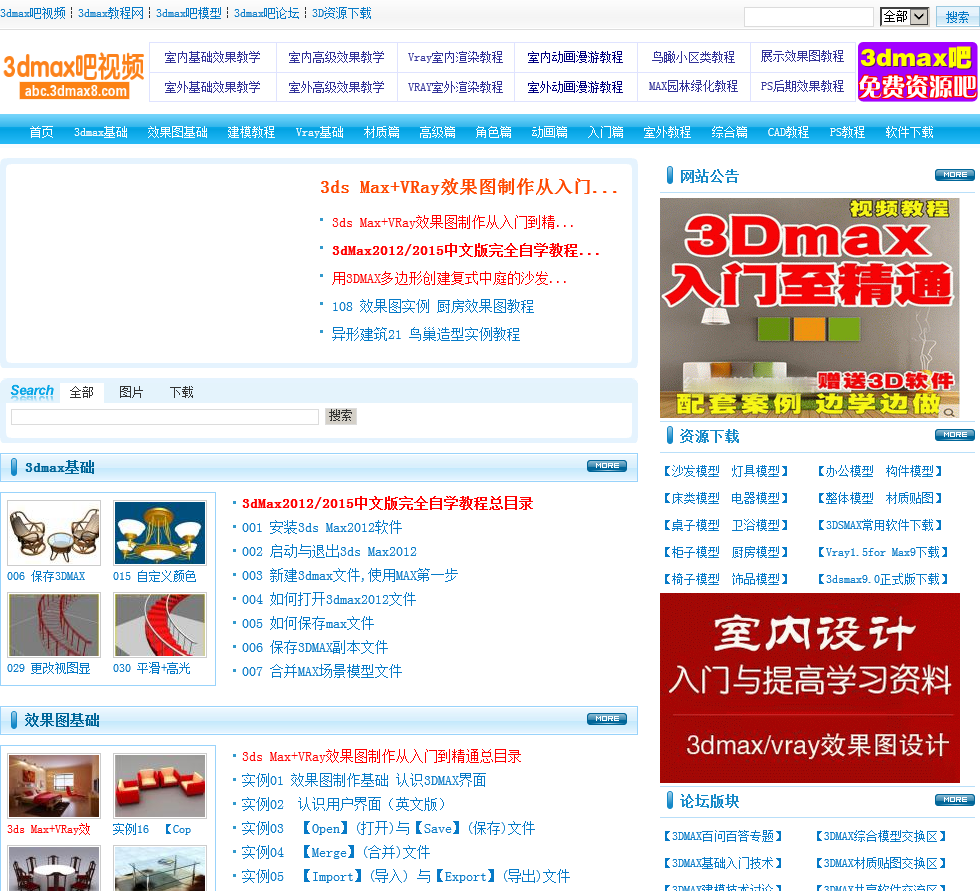The image size is (980, 891).
Task: Open 材质贴图 resource link
Action: pyautogui.click(x=910, y=498)
